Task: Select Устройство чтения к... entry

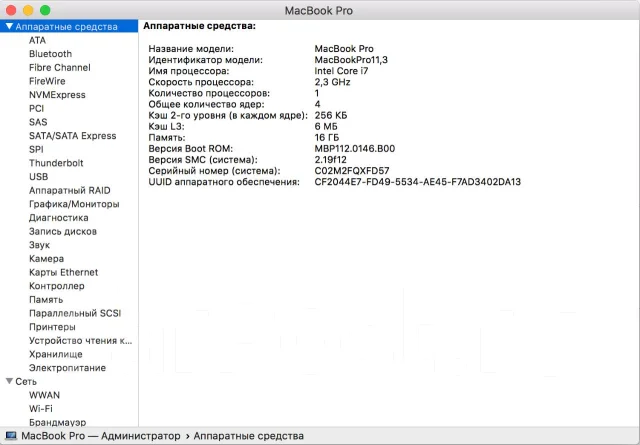Action: 80,340
